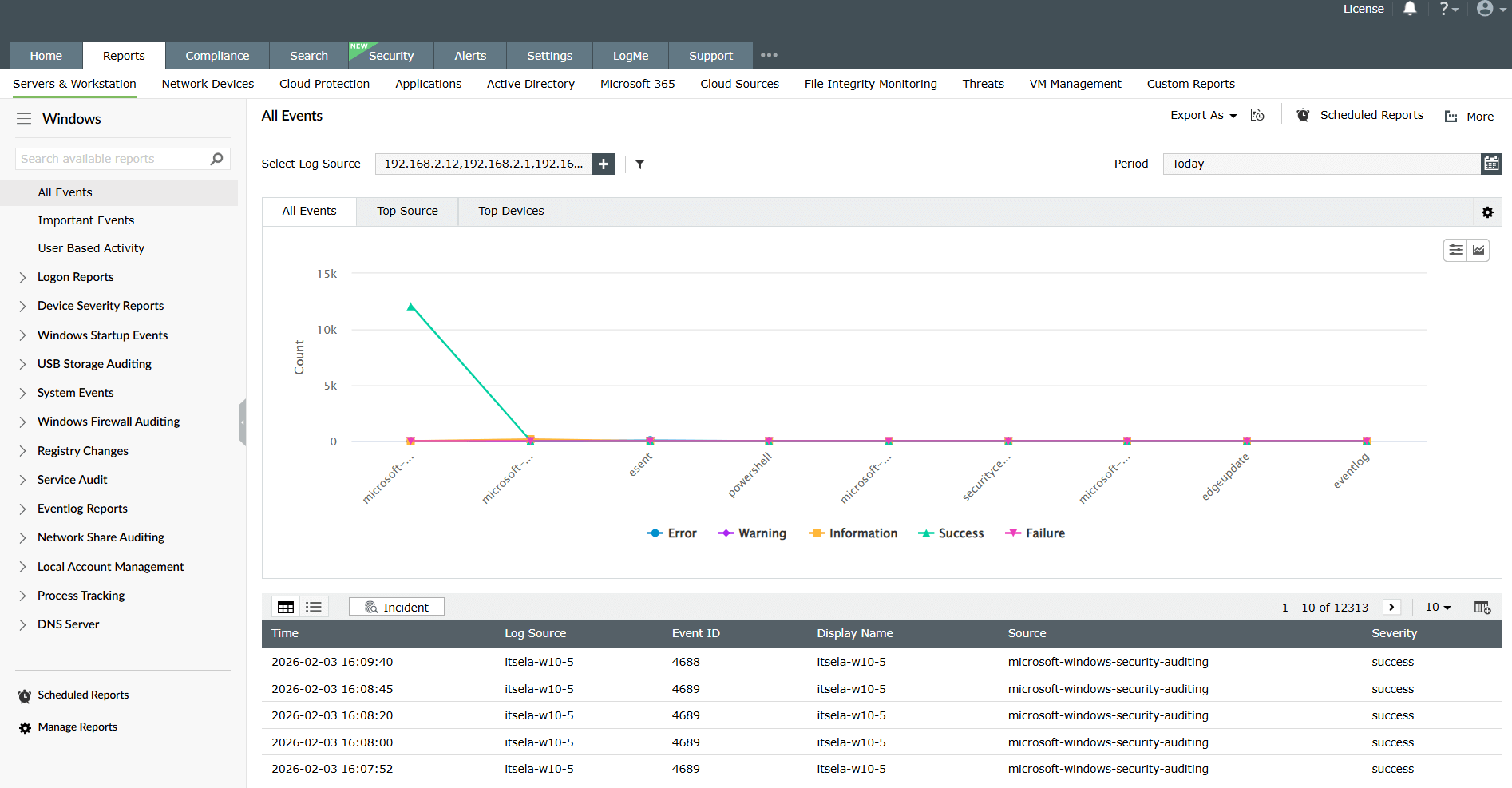Open Manage Reports link
This screenshot has width=1512, height=788.
click(69, 727)
